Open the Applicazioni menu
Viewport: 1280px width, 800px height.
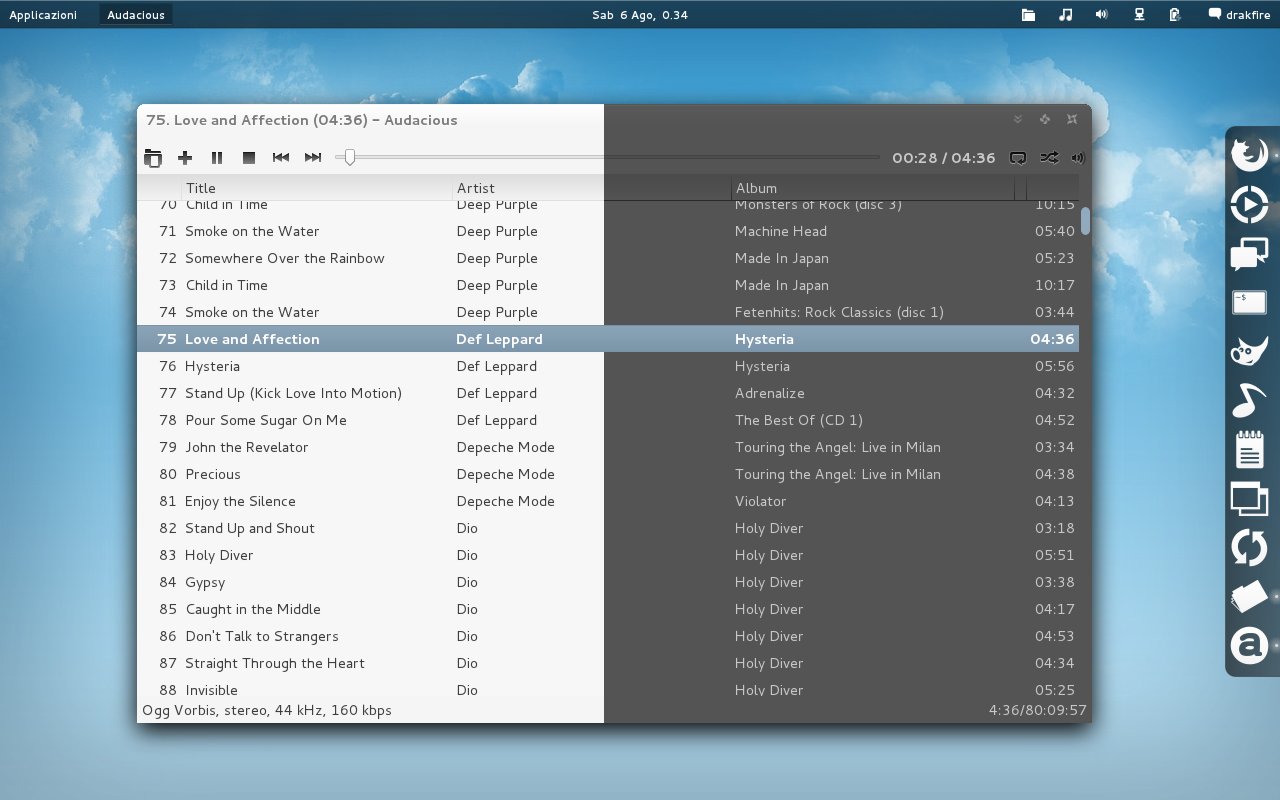click(43, 15)
